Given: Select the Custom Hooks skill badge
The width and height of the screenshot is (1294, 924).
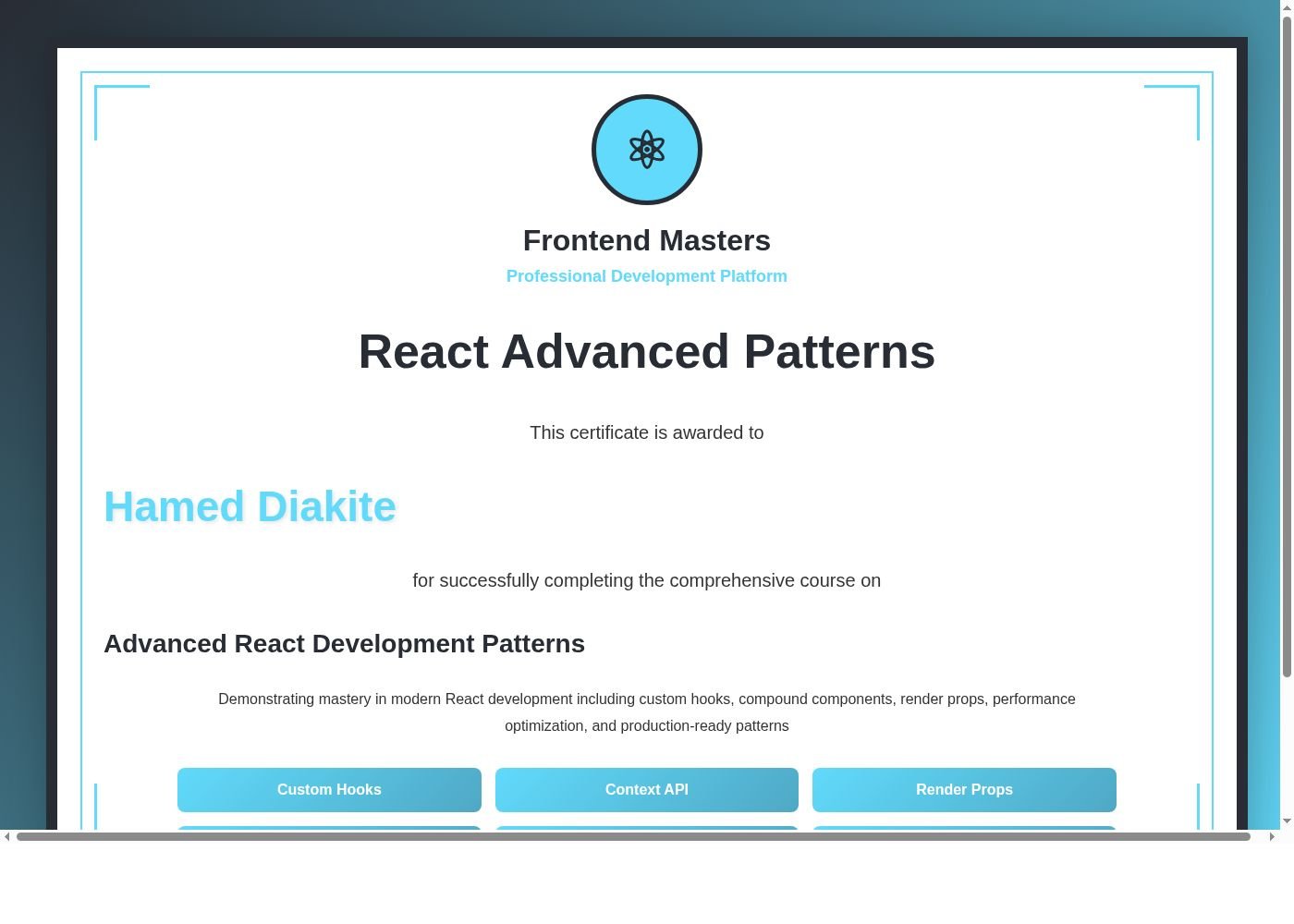Looking at the screenshot, I should click(329, 790).
